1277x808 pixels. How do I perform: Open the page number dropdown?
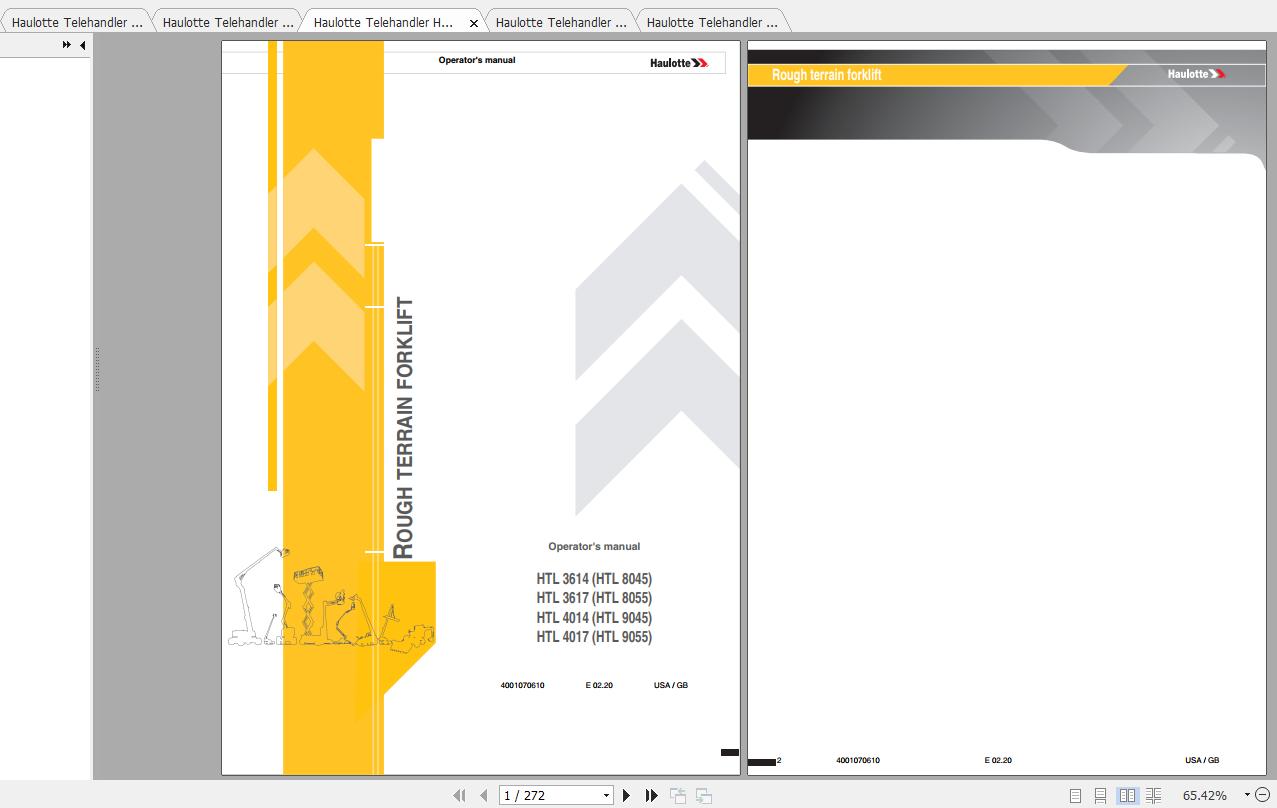click(x=606, y=796)
